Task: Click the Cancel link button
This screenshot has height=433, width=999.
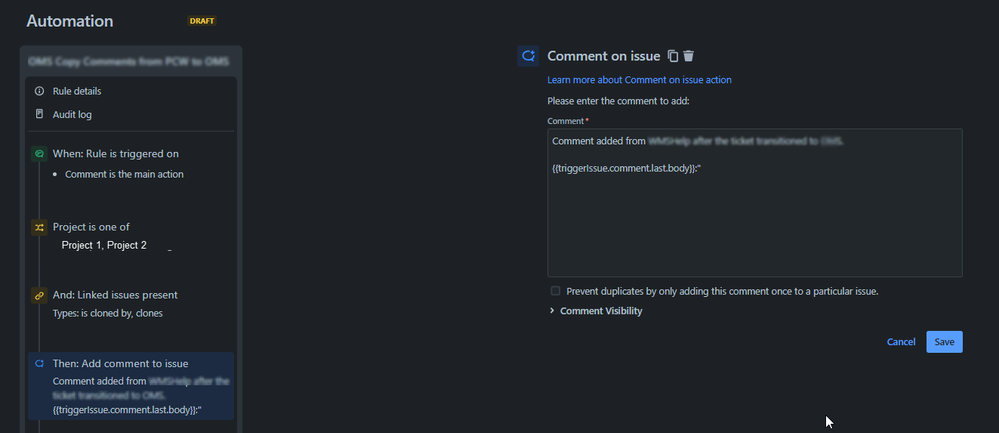Action: [901, 342]
